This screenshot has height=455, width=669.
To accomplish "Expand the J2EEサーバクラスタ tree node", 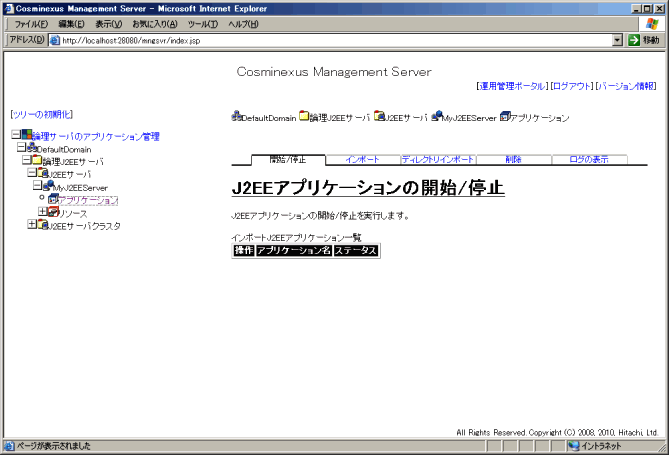I will click(32, 224).
